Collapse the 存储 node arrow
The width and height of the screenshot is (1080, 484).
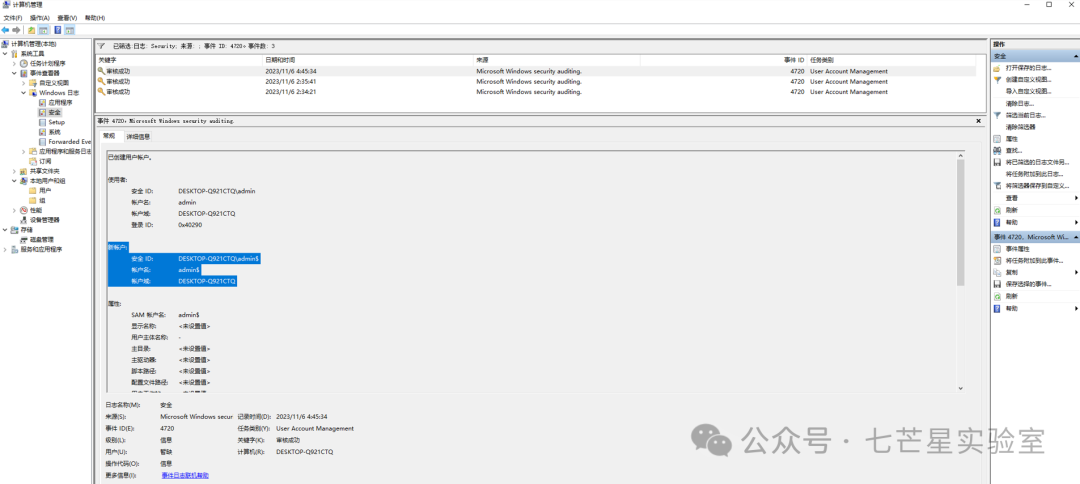pyautogui.click(x=6, y=229)
